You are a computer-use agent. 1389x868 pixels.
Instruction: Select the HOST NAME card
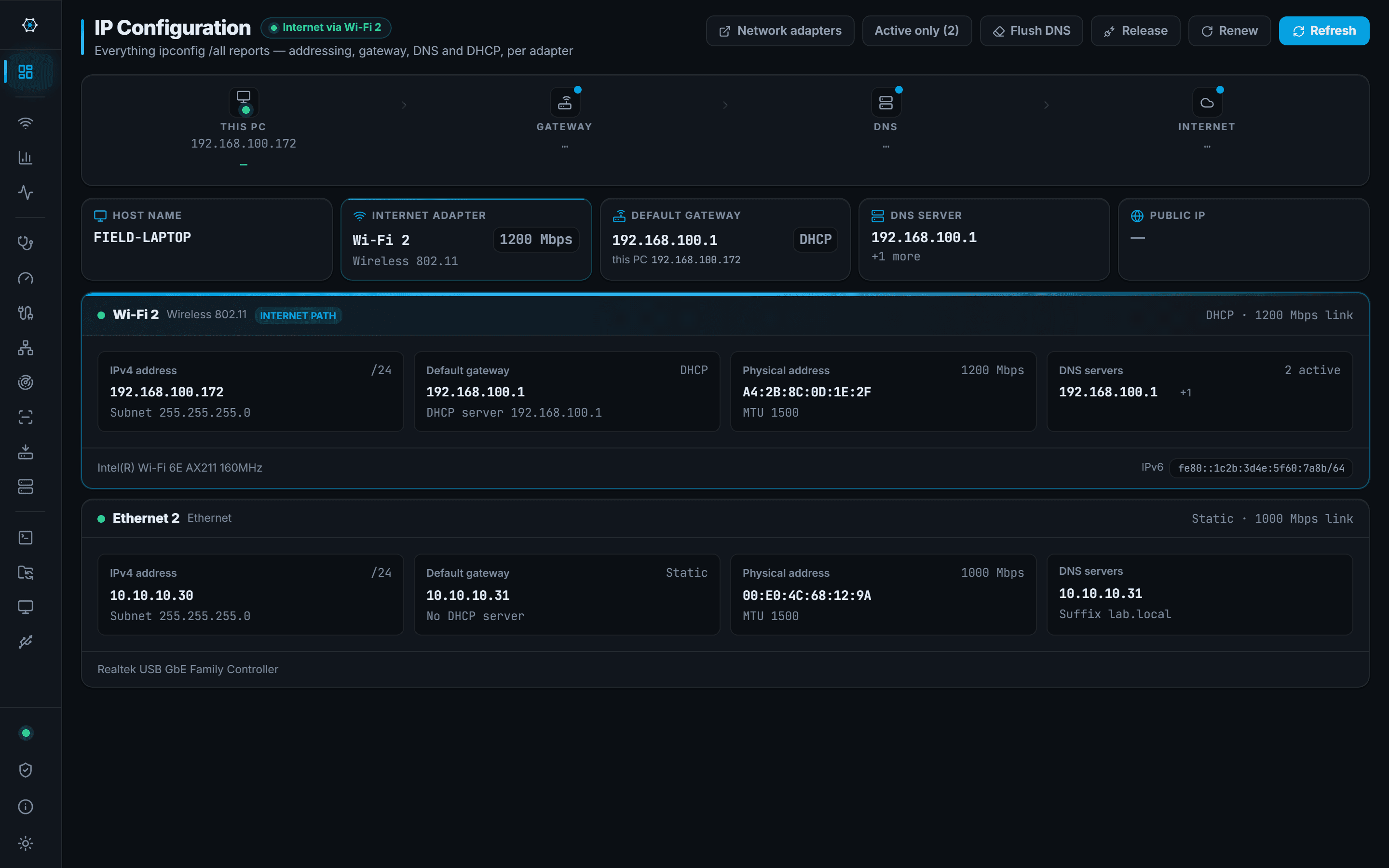(206, 239)
